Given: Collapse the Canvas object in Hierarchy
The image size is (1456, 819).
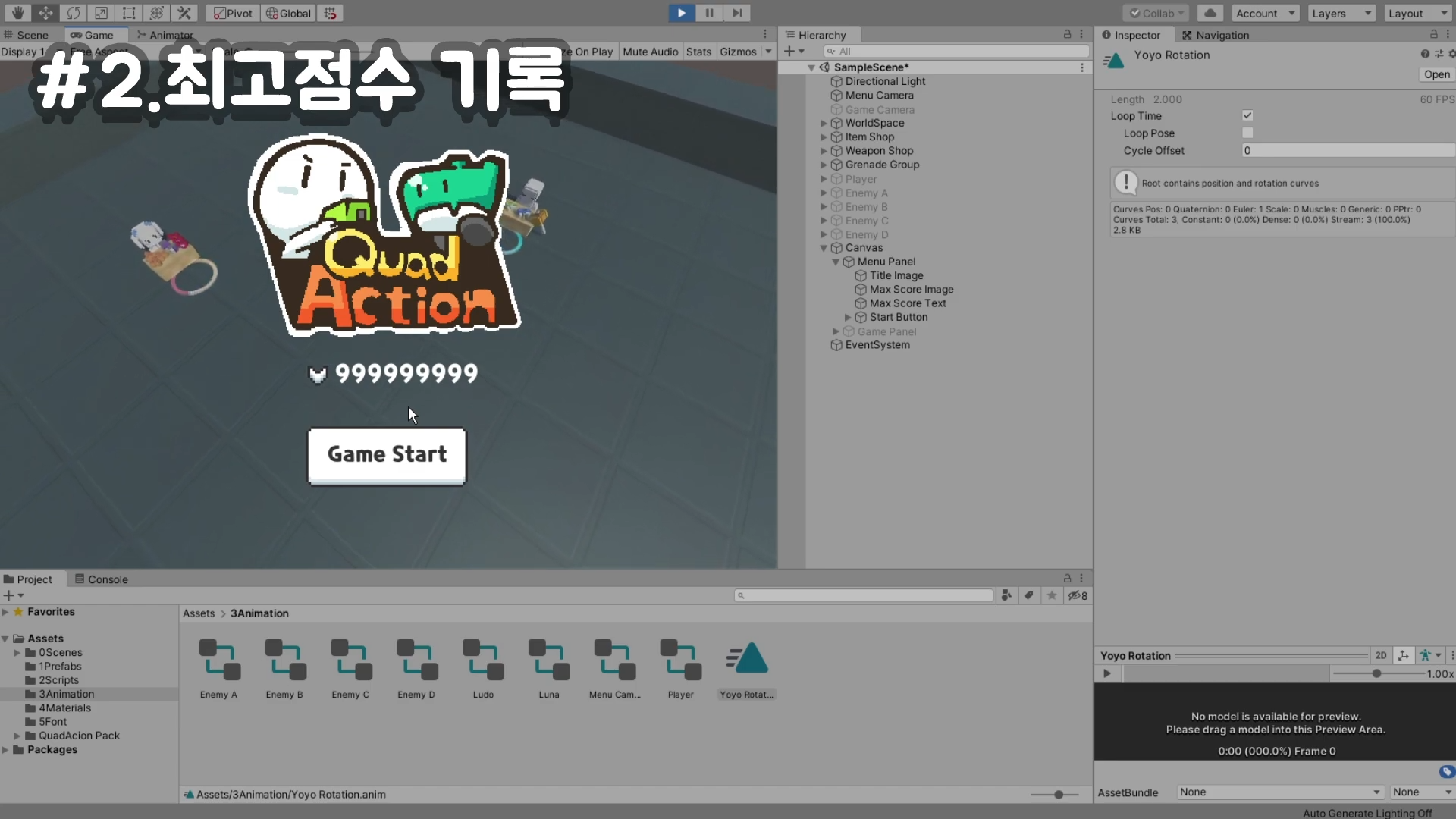Looking at the screenshot, I should click(824, 248).
